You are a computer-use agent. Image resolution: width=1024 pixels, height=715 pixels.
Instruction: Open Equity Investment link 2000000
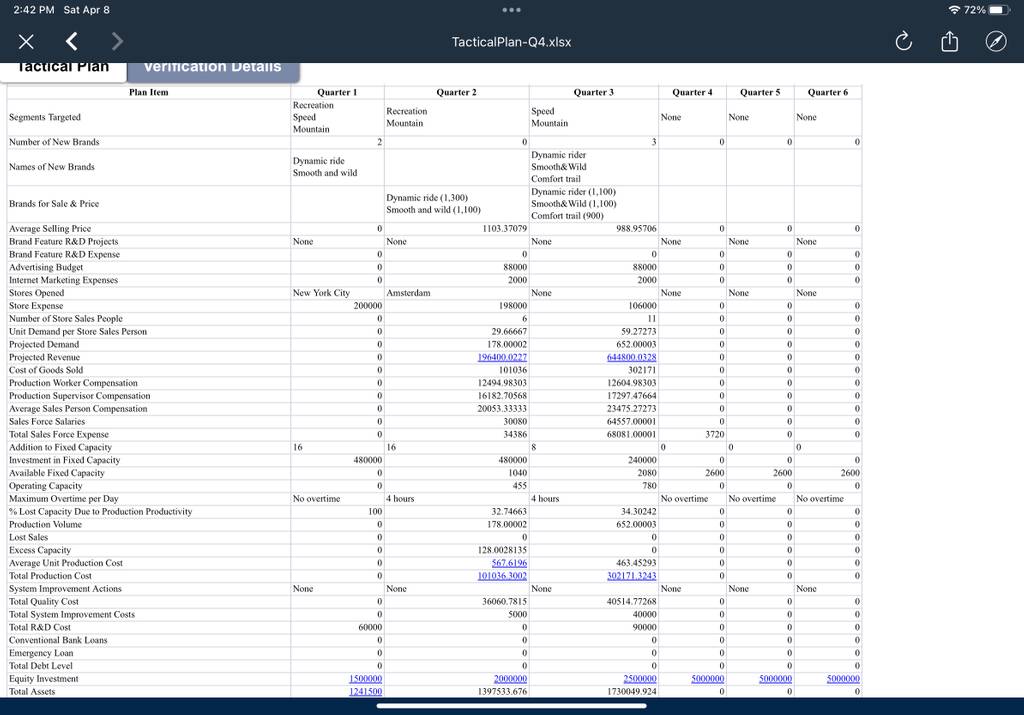click(x=510, y=679)
